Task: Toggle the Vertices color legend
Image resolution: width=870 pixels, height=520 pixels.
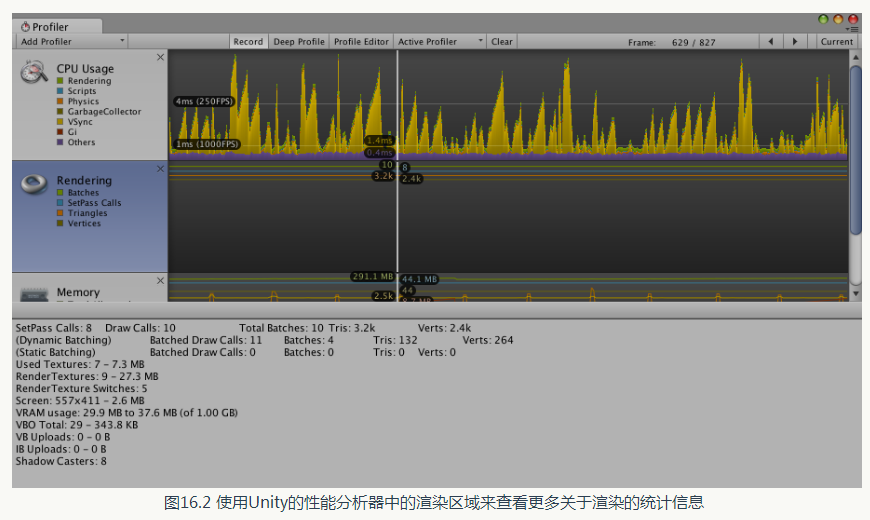Action: click(60, 223)
